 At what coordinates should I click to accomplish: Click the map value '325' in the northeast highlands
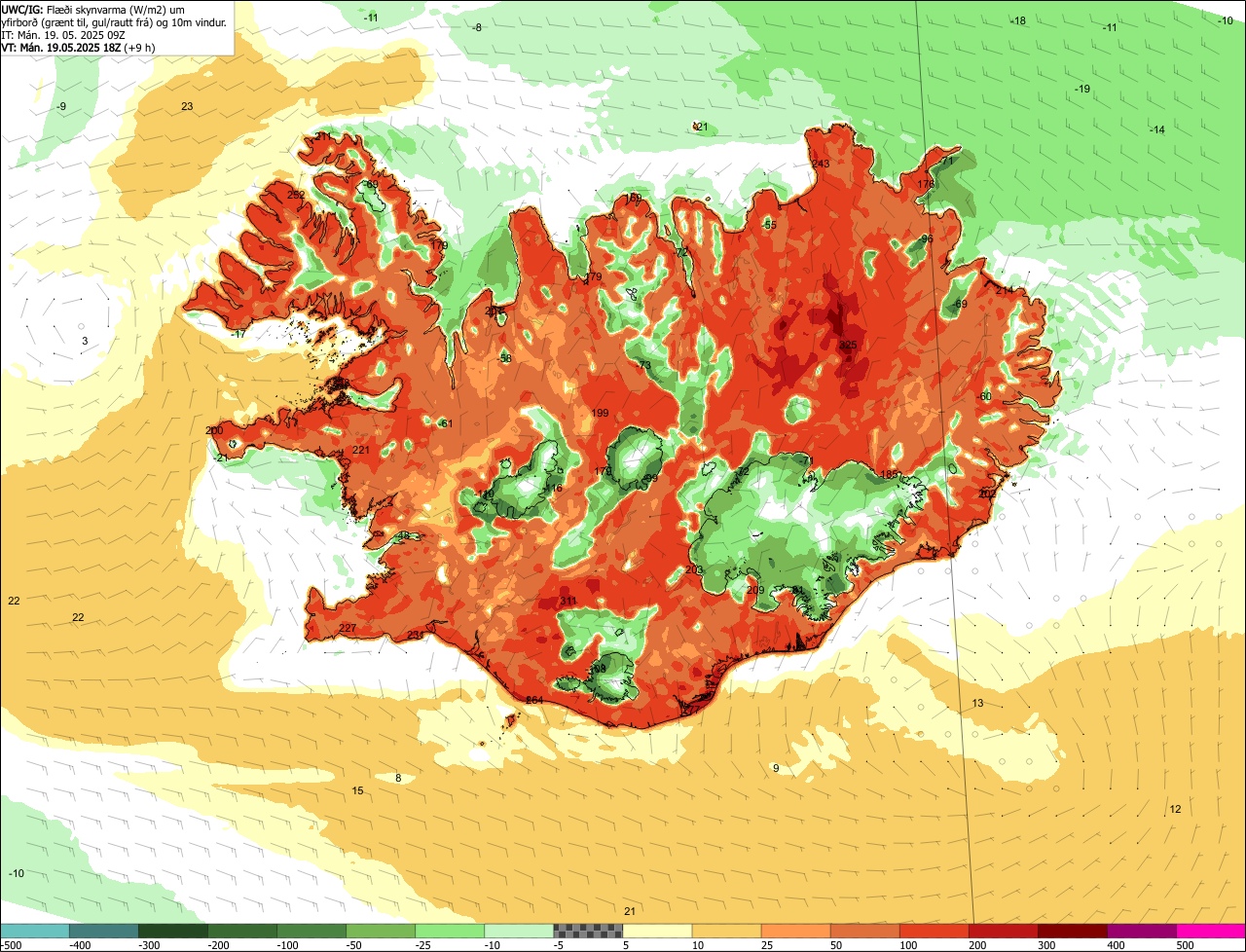849,345
